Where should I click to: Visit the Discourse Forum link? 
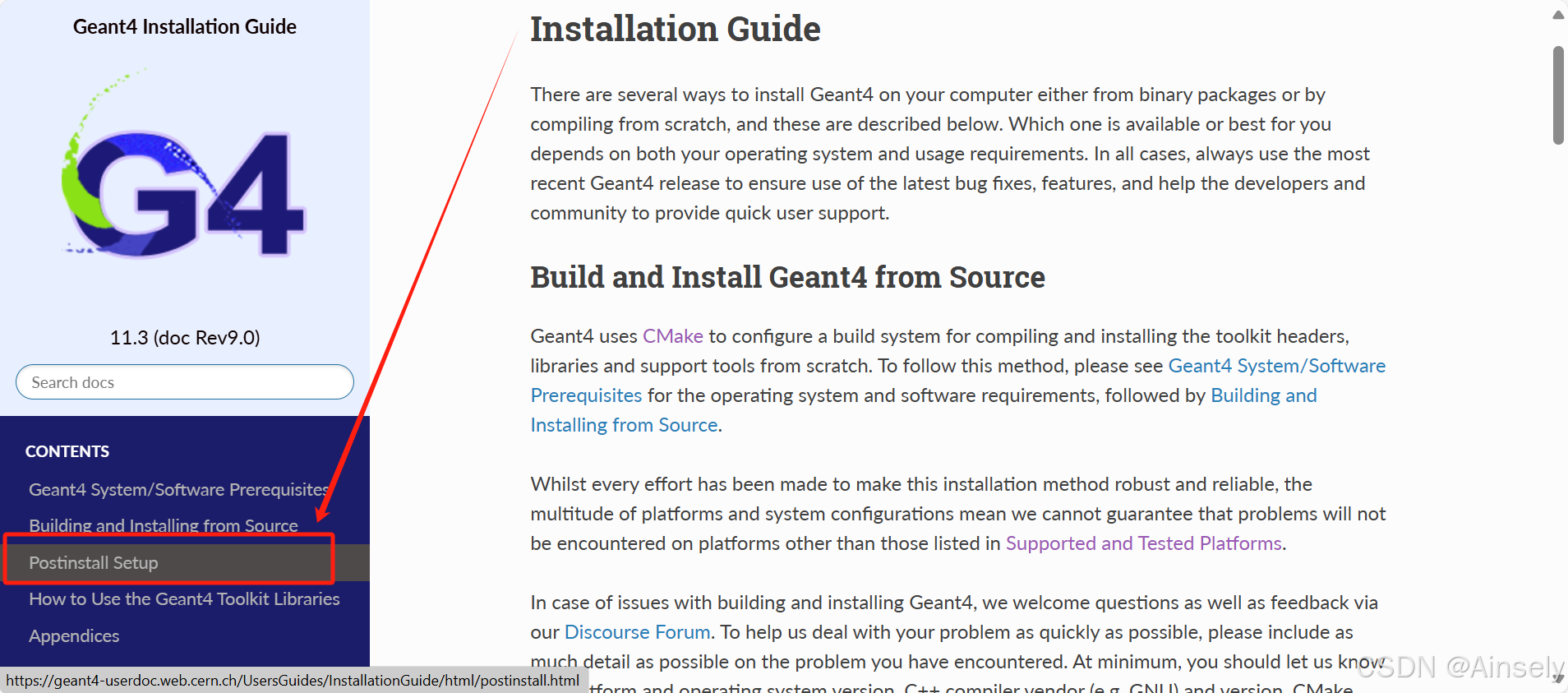coord(638,632)
